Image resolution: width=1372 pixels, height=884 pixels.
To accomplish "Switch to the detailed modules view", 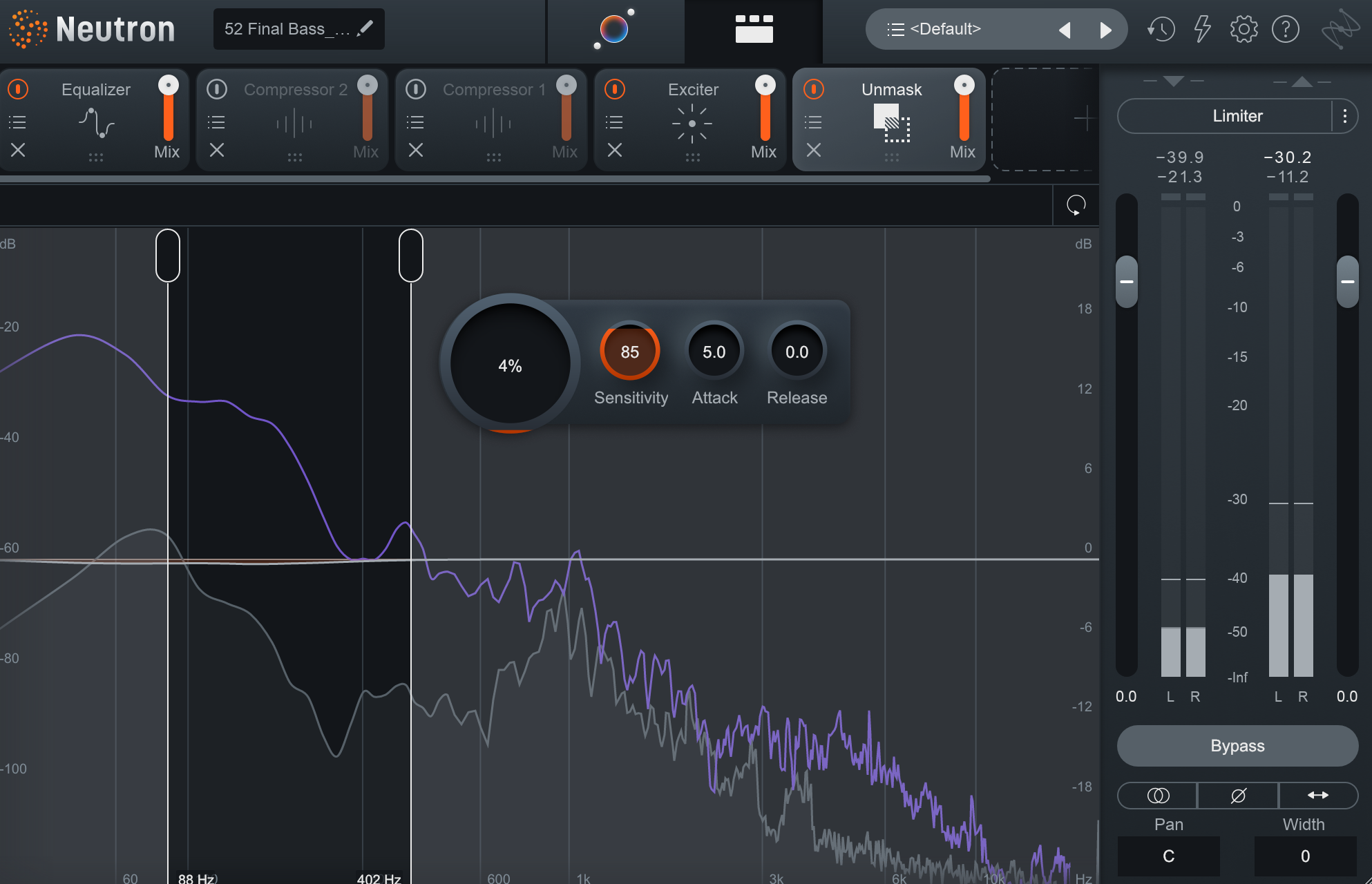I will (754, 29).
